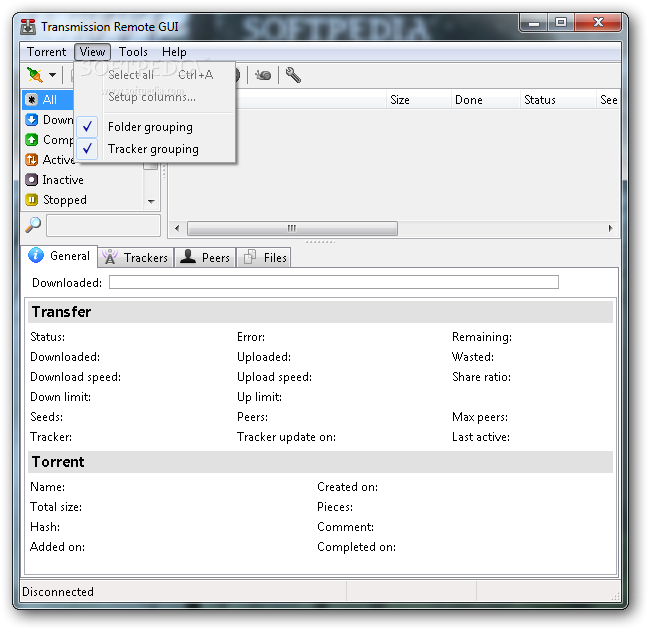
Task: Close the Transmission Remote GUI window
Action: coord(598,23)
